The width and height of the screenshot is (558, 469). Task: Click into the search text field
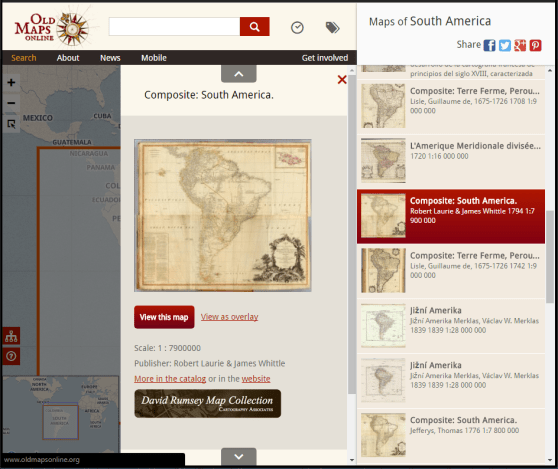coord(174,27)
